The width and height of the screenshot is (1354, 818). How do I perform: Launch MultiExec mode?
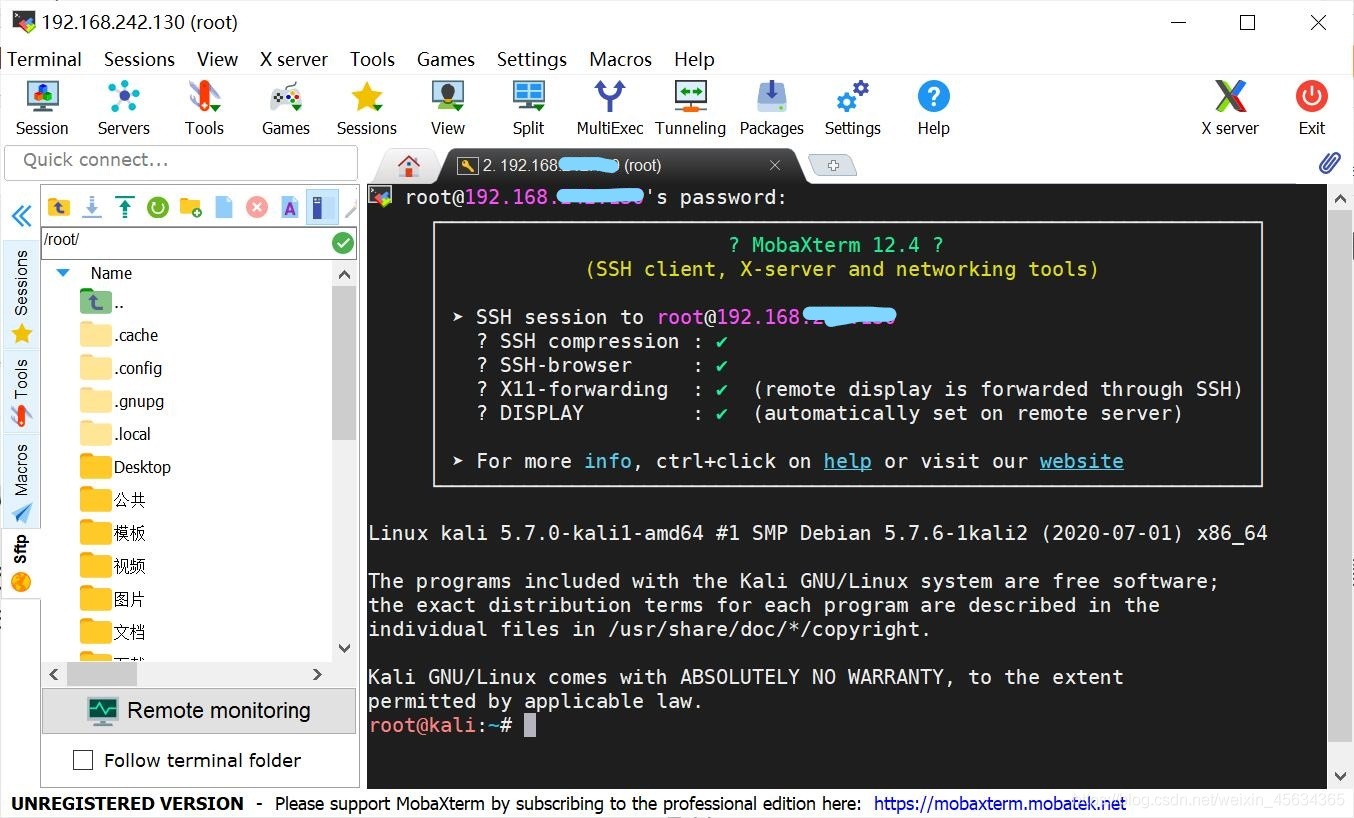[610, 108]
